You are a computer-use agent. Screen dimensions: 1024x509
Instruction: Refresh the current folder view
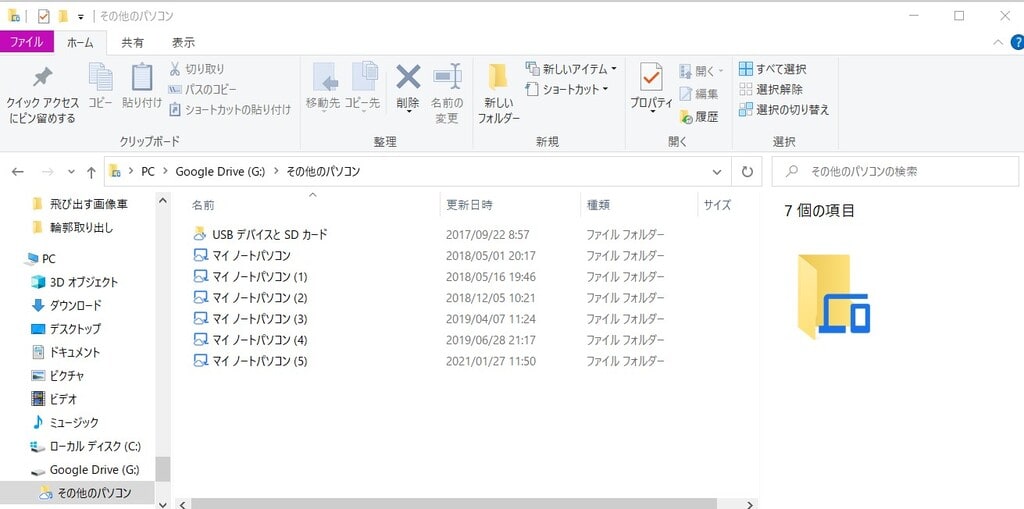(747, 172)
